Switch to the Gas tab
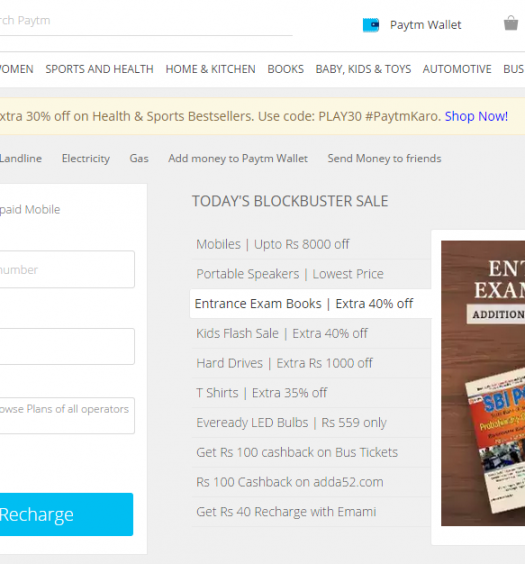The image size is (525, 564). (x=139, y=158)
